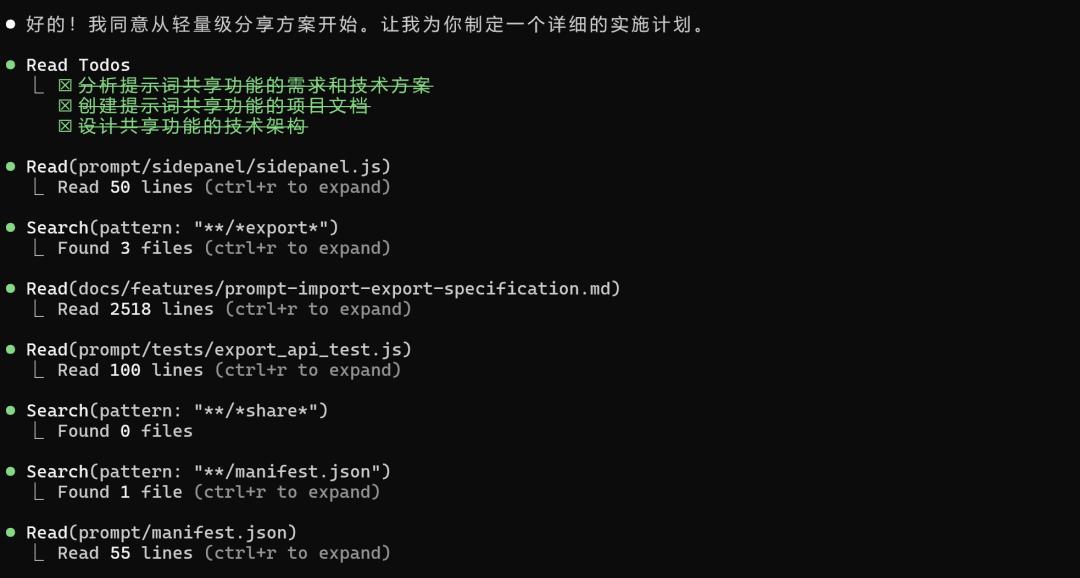Toggle the checked box for 设计共享功能的技术架构
Viewport: 1080px width, 578px height.
pos(65,127)
